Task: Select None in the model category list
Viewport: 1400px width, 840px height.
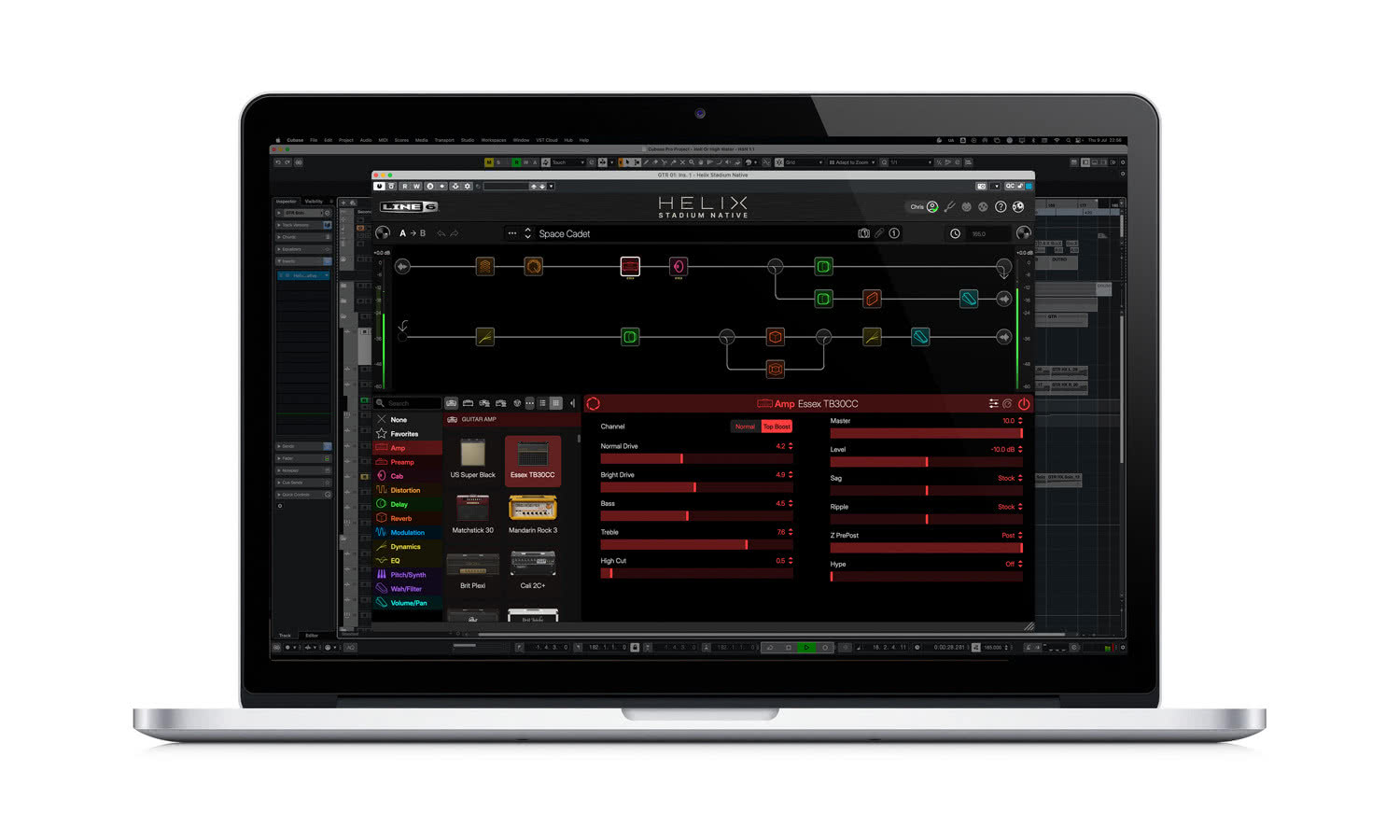Action: click(407, 420)
